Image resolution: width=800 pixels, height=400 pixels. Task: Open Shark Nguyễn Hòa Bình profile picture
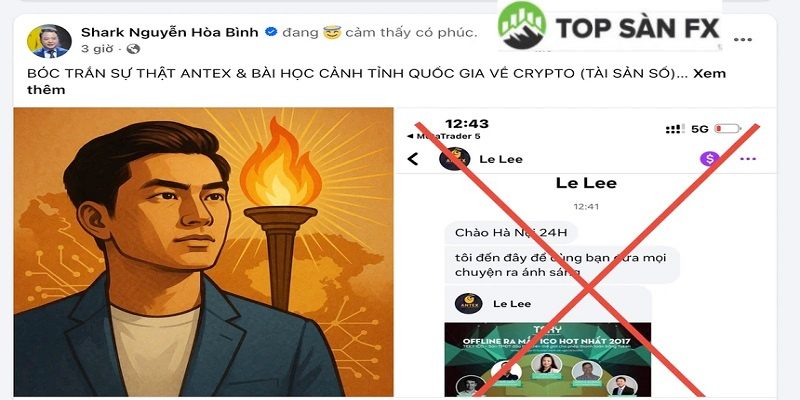[49, 41]
